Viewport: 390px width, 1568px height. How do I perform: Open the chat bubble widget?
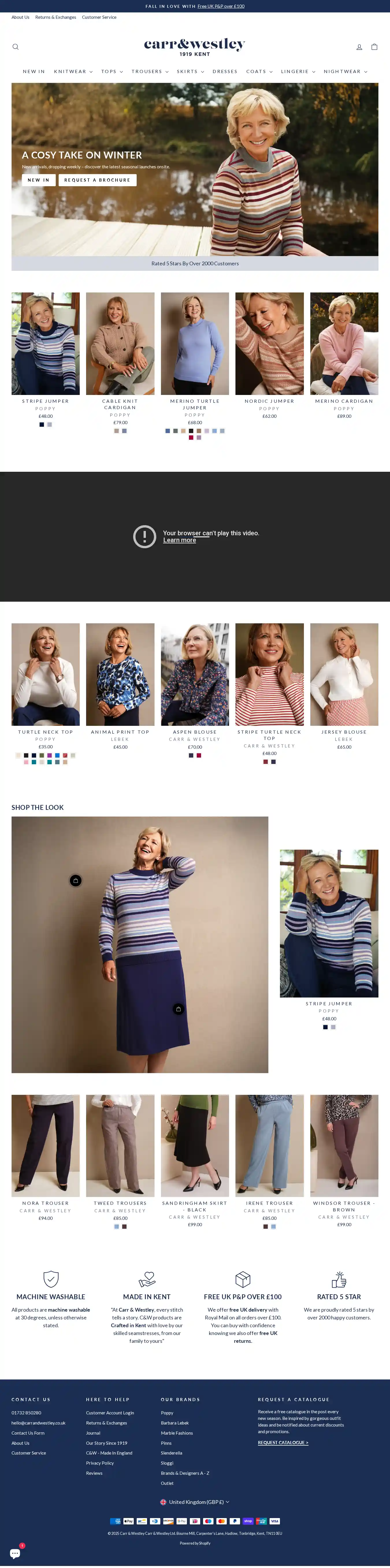(15, 1553)
